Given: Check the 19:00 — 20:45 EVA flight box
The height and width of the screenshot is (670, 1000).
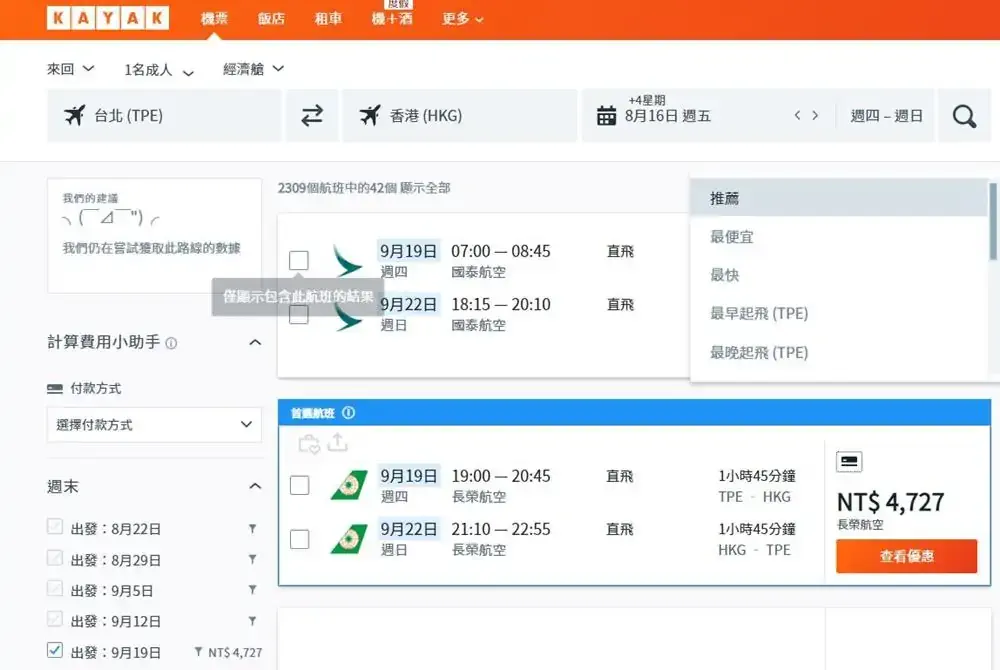Looking at the screenshot, I should coord(300,485).
